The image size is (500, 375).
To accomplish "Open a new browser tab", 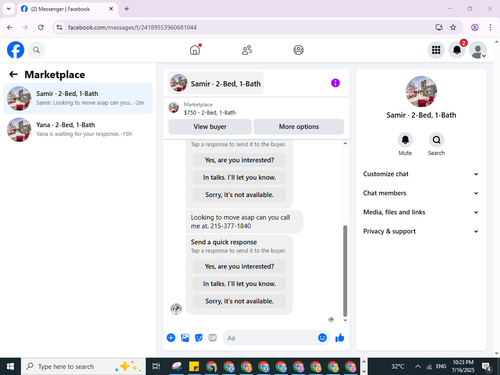I will [x=127, y=9].
